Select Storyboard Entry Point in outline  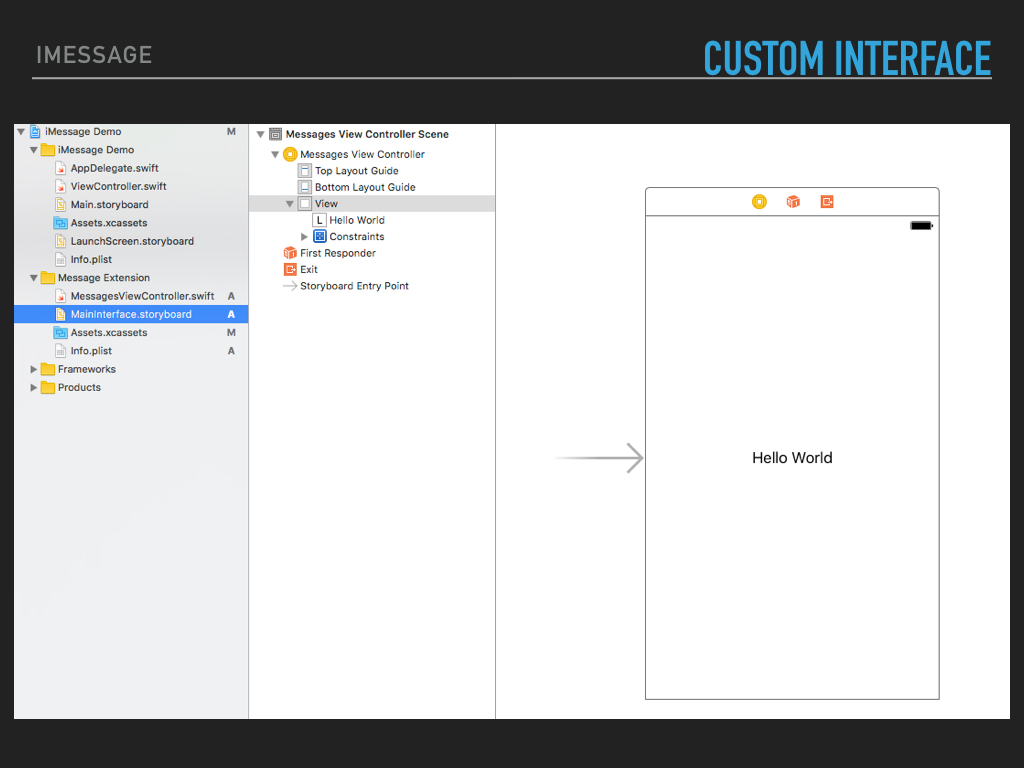354,286
